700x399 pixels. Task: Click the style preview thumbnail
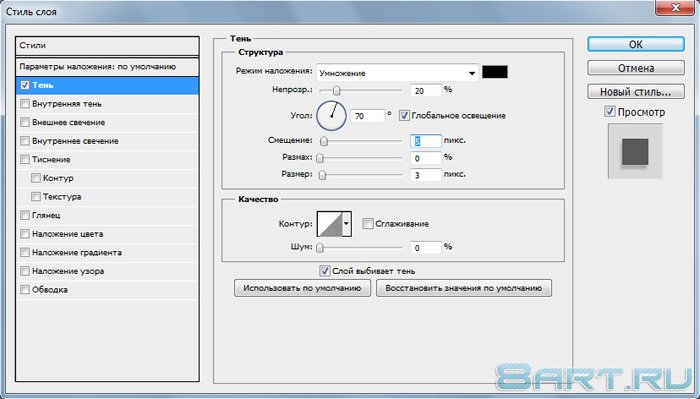click(x=635, y=152)
